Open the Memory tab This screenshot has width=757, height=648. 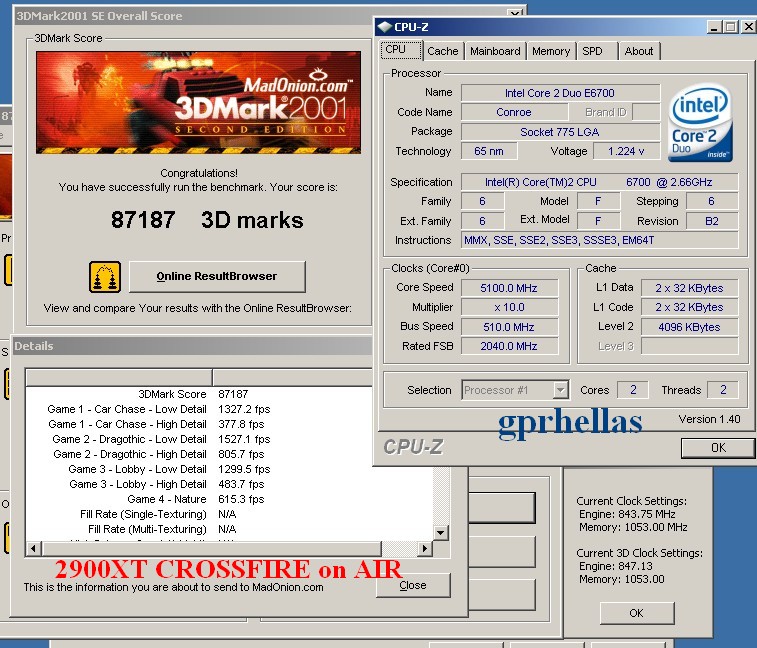[x=551, y=51]
